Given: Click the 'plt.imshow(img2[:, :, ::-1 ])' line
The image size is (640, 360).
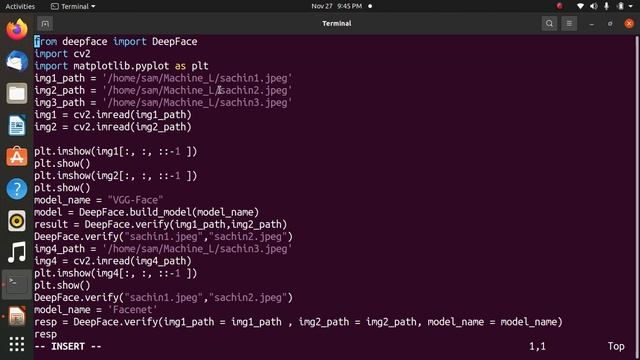Looking at the screenshot, I should (116, 176).
